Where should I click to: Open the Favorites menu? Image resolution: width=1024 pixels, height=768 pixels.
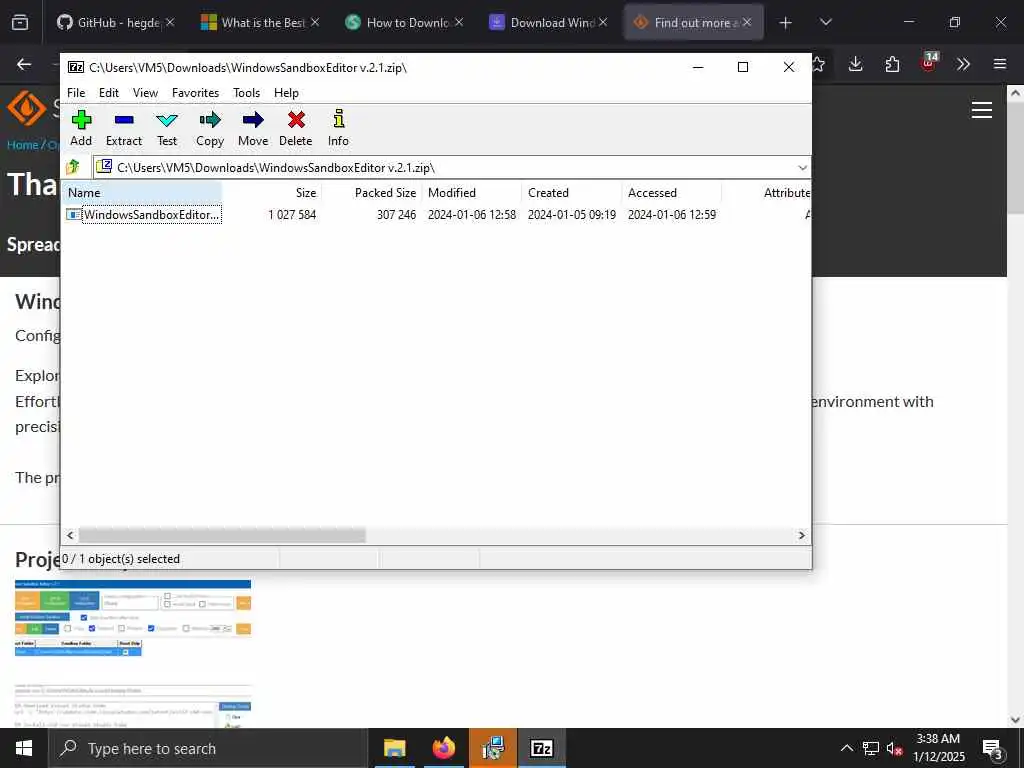tap(195, 93)
